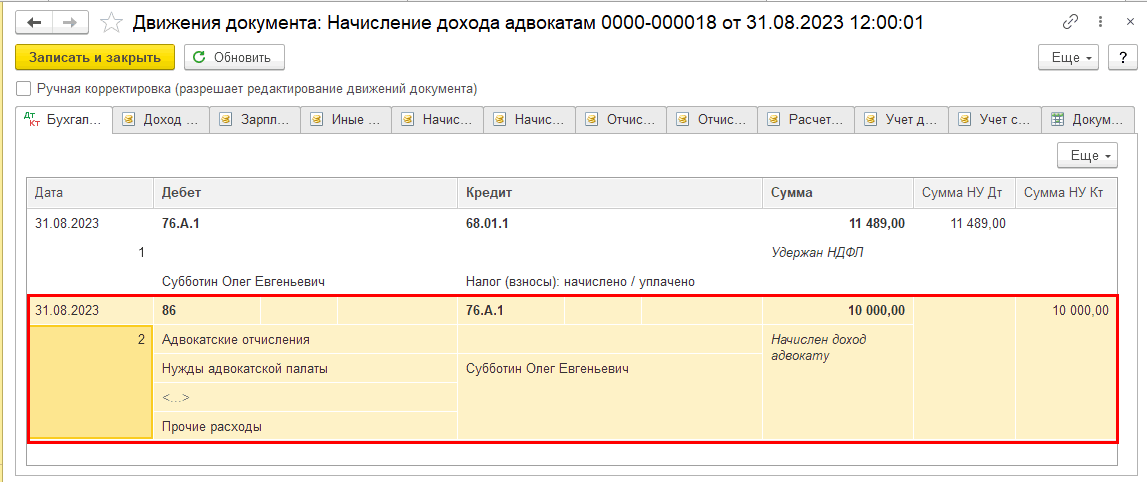Click the Сумма column header
1147x482 pixels.
tap(791, 192)
